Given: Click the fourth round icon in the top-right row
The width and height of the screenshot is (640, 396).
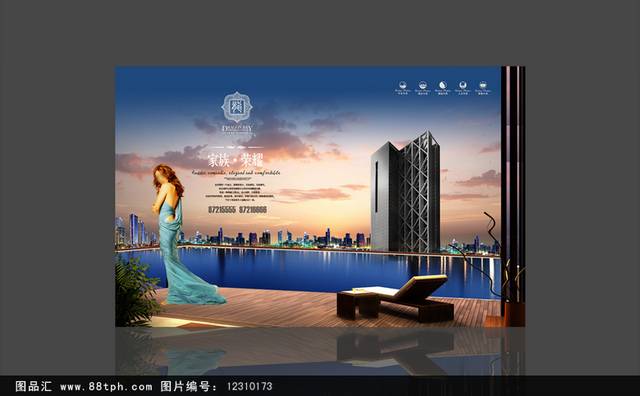Looking at the screenshot, I should 463,85.
